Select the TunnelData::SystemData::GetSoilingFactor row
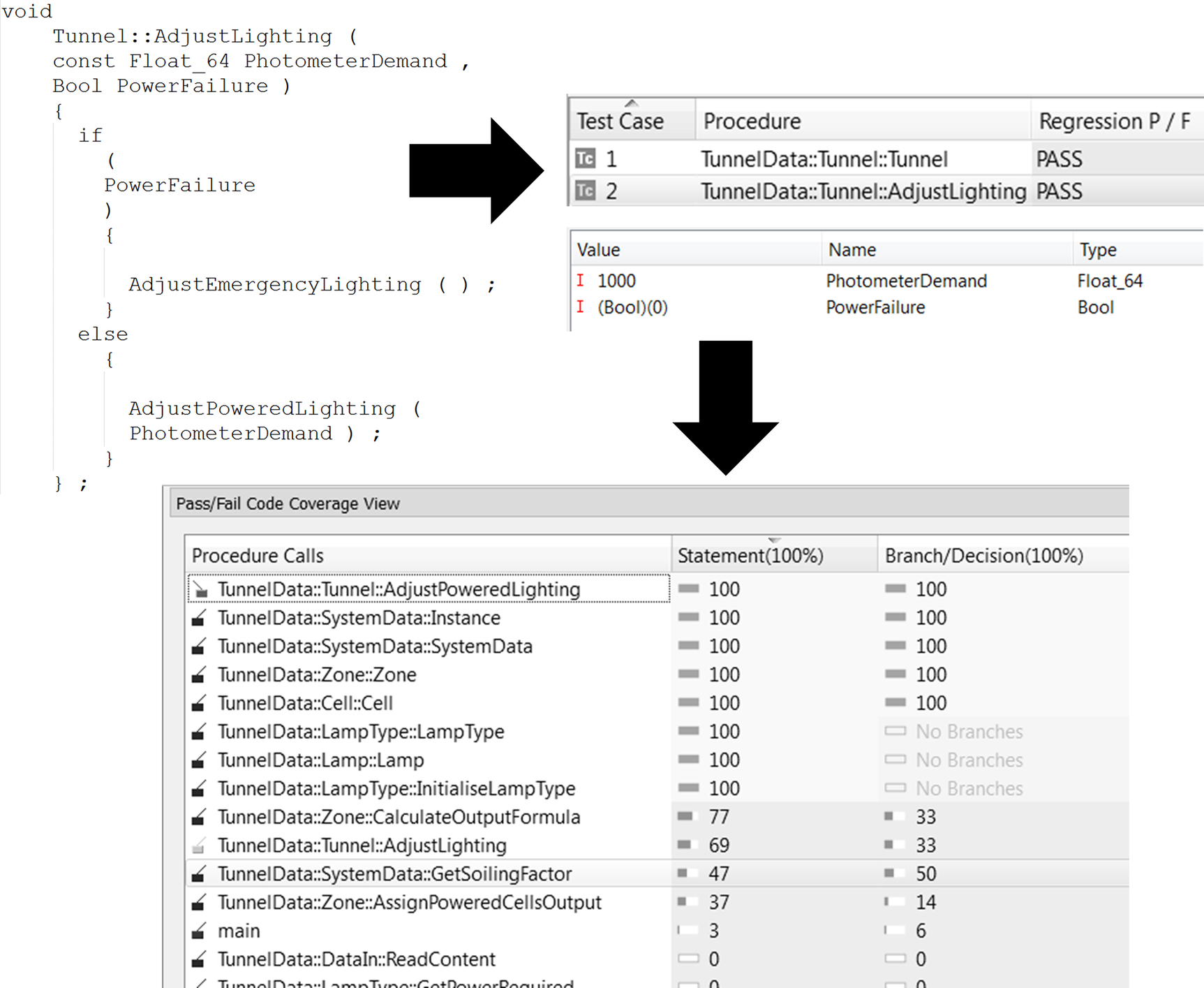This screenshot has height=988, width=1204. (656, 873)
